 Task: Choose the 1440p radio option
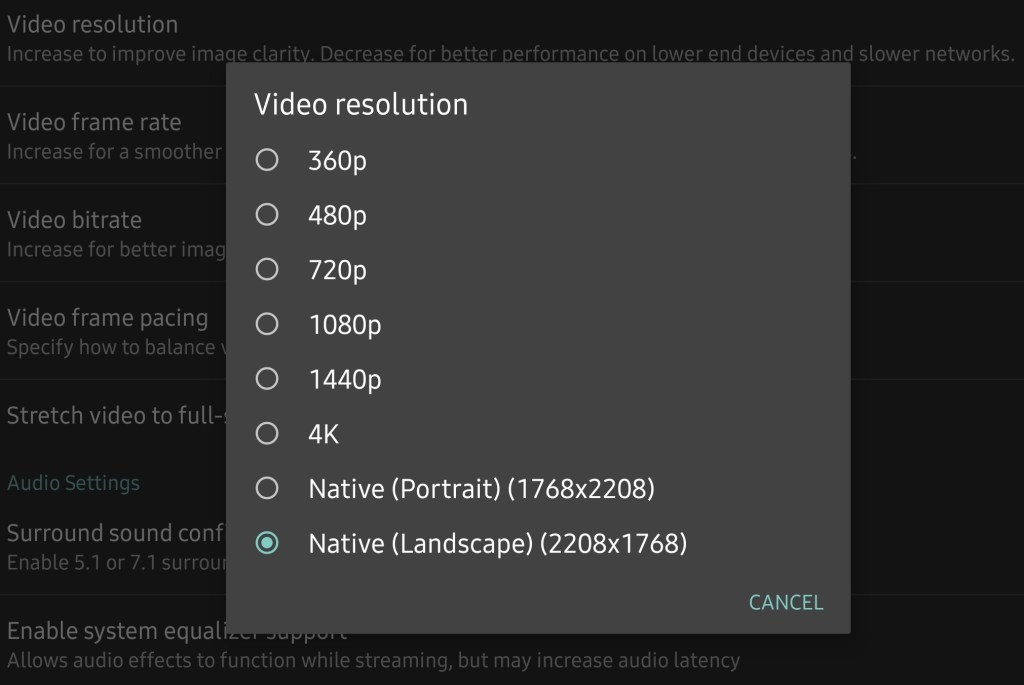click(x=267, y=379)
